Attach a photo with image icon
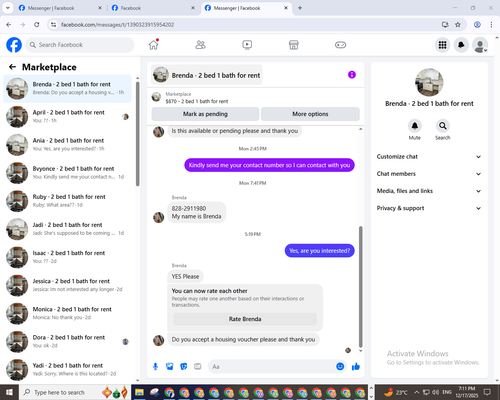The image size is (500, 400). [x=170, y=367]
